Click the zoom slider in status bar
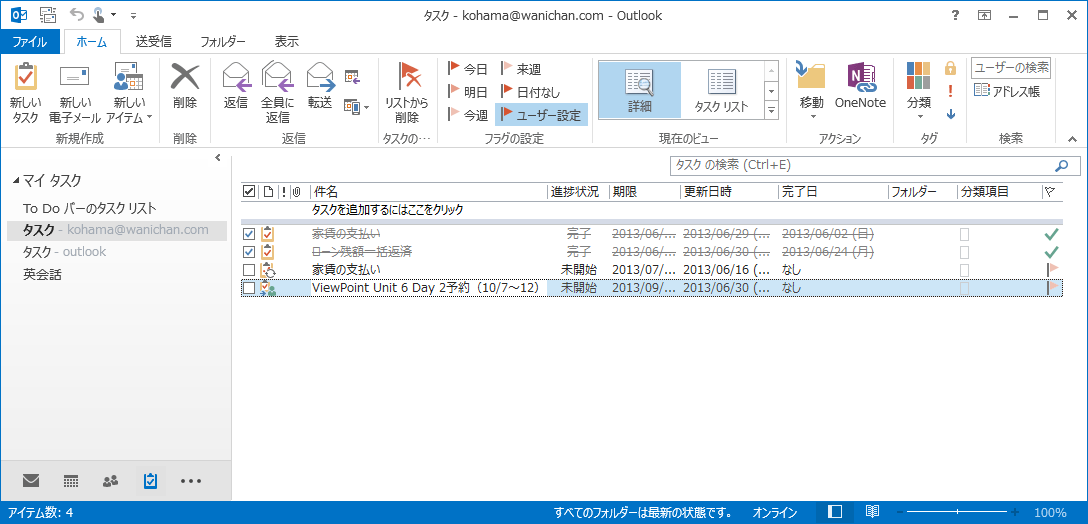 click(x=958, y=512)
